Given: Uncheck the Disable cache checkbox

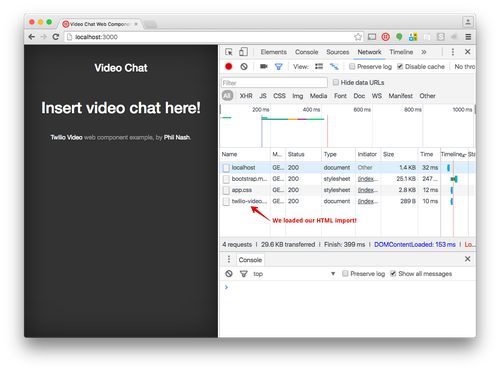Looking at the screenshot, I should (x=400, y=66).
